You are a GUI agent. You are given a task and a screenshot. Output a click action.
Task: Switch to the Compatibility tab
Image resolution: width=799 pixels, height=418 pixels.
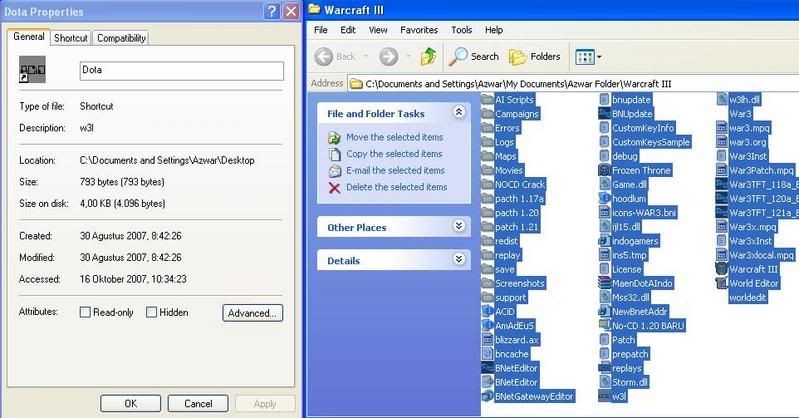[121, 38]
